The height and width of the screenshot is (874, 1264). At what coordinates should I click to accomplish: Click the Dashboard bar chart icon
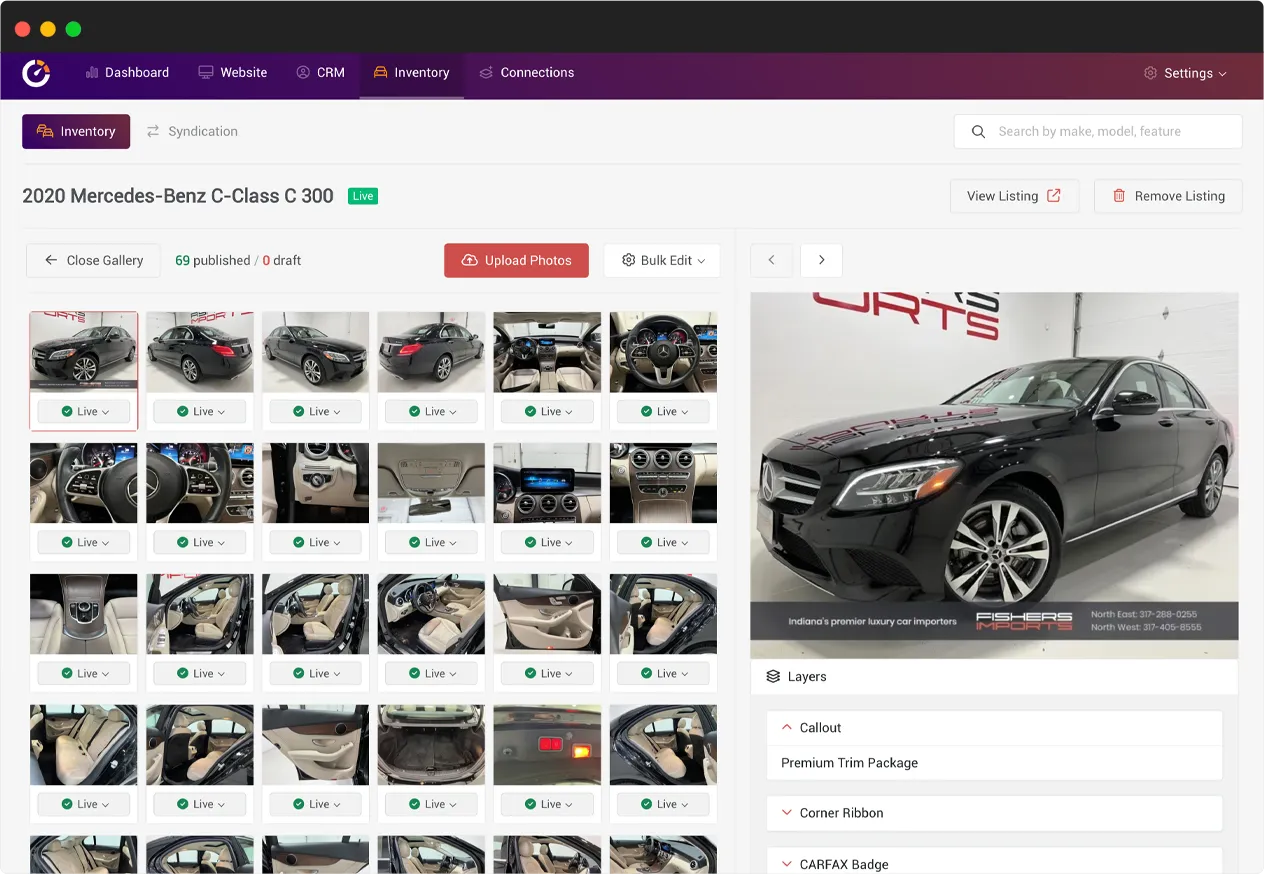(x=92, y=73)
